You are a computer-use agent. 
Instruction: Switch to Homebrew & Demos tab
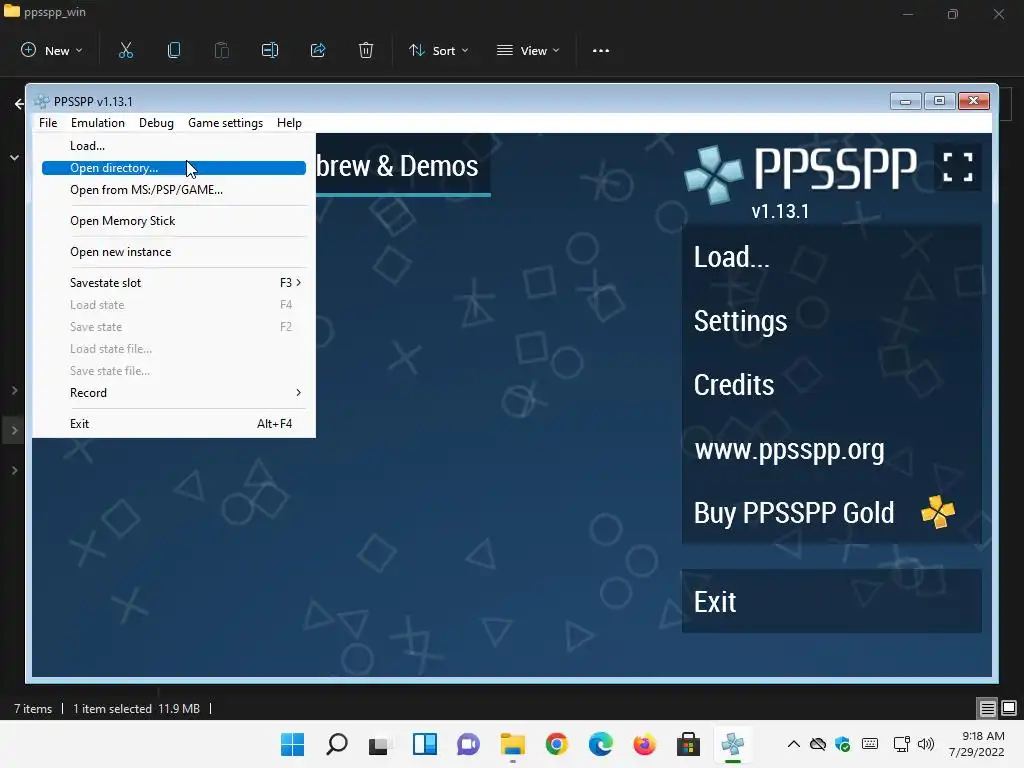point(403,166)
